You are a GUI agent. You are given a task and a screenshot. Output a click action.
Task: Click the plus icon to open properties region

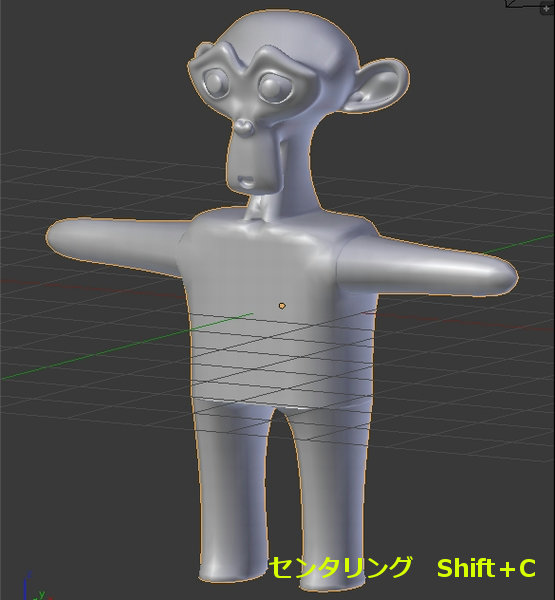546,8
